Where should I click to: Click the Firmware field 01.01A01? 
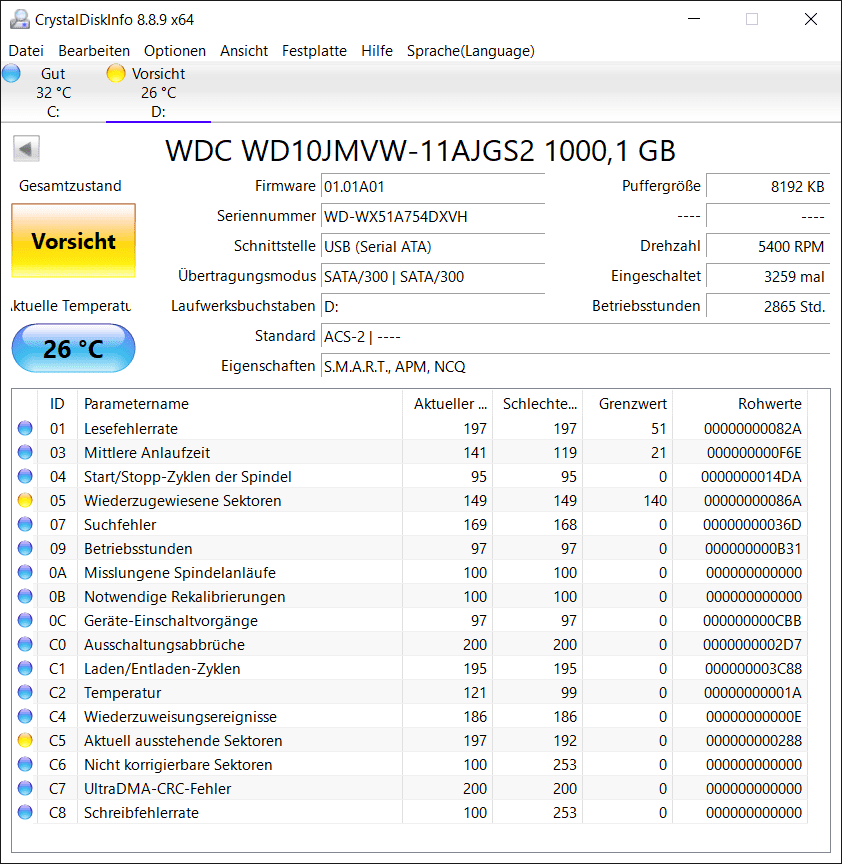click(x=433, y=186)
